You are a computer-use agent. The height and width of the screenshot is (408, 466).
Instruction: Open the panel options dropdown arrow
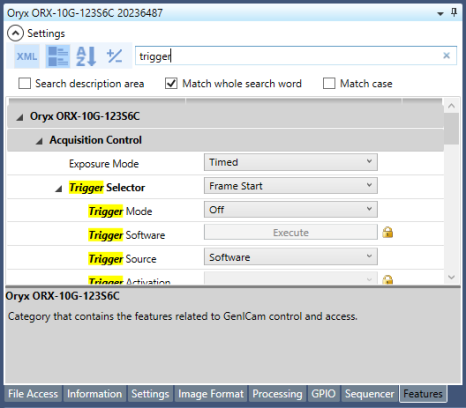click(x=440, y=14)
